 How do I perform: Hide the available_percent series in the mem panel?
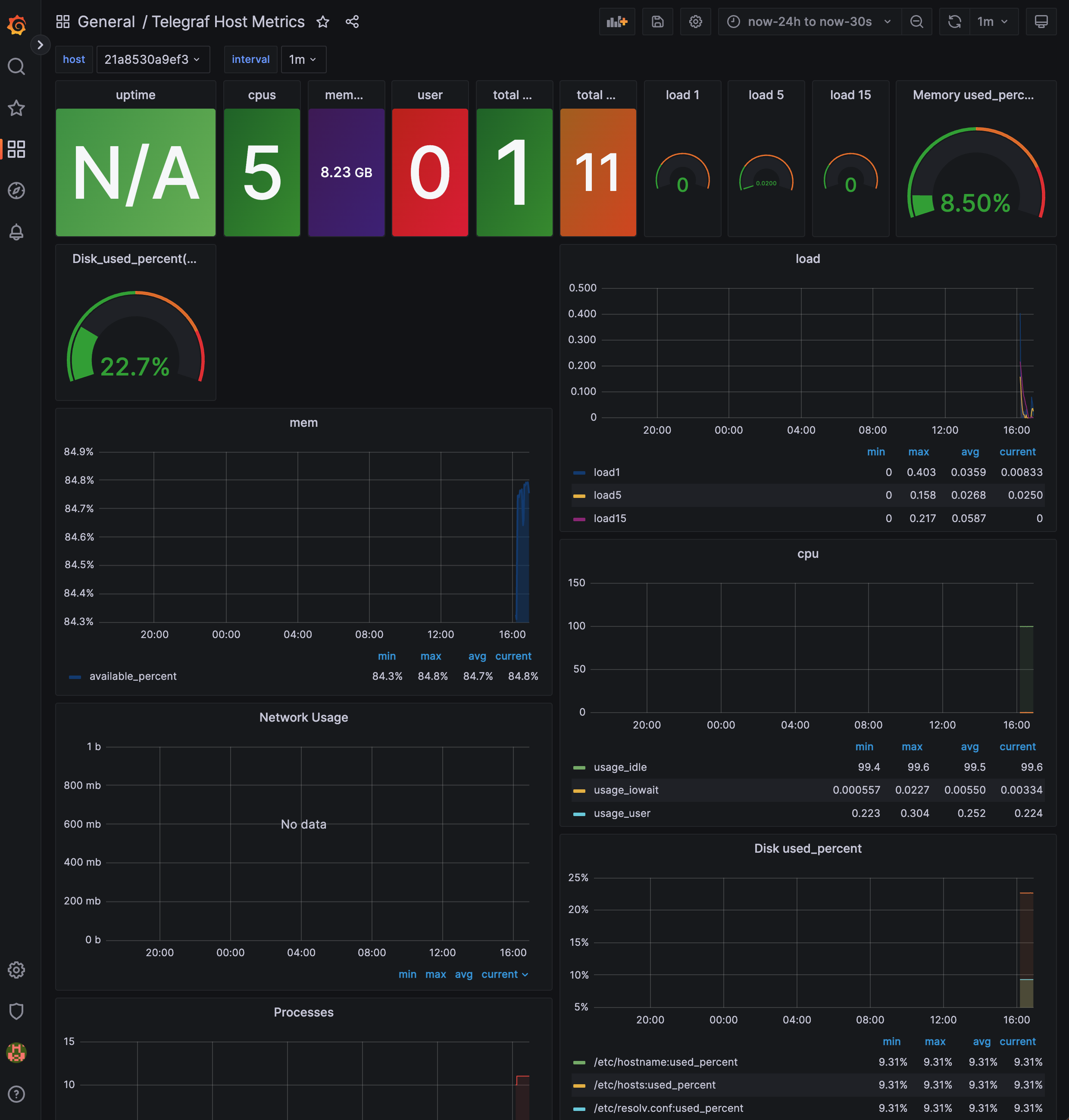pyautogui.click(x=132, y=676)
